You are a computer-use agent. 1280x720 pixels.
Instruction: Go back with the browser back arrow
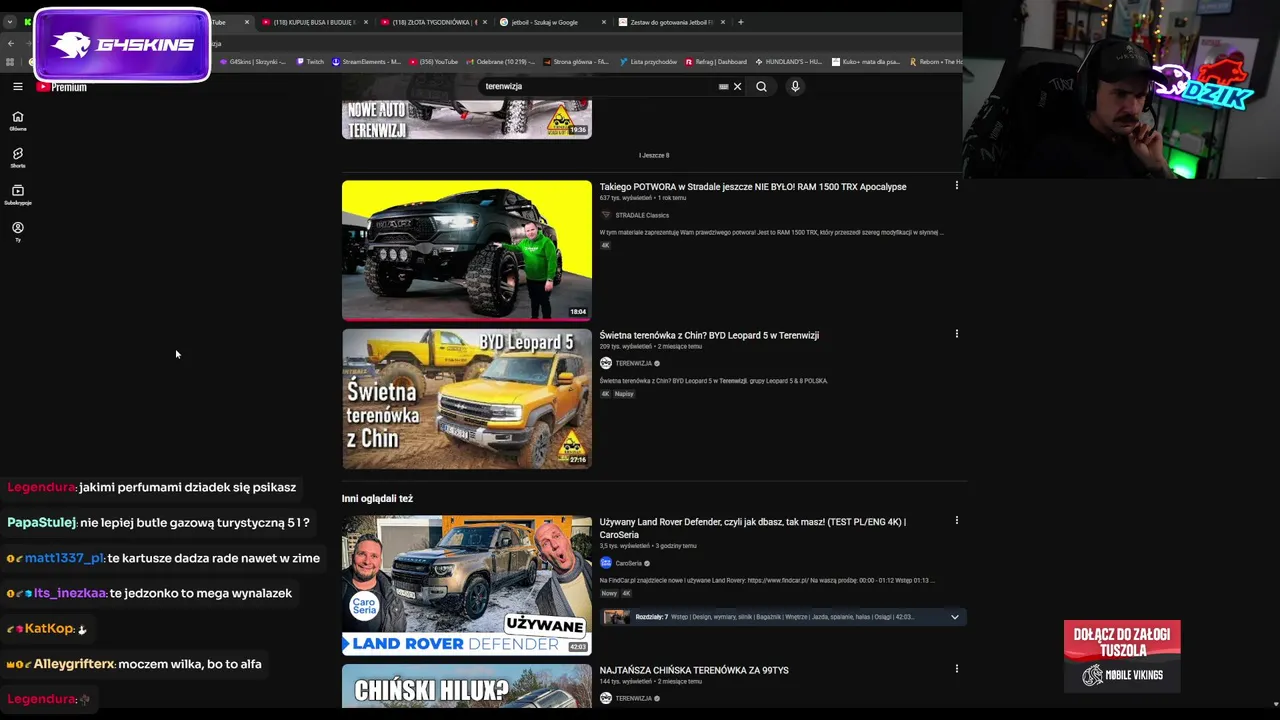point(11,43)
